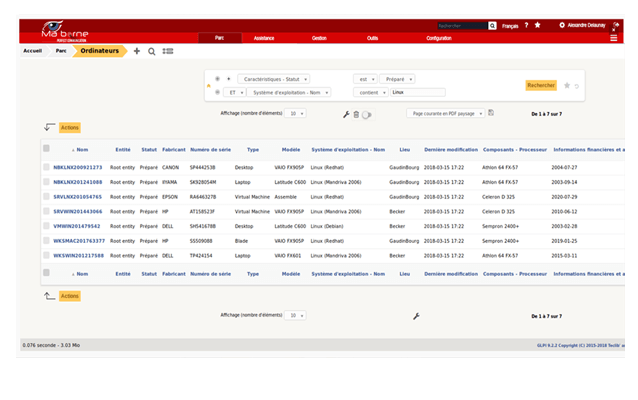This screenshot has height=400, width=638.
Task: Select the checkbox for VMWIN201479542
Action: coord(46,225)
